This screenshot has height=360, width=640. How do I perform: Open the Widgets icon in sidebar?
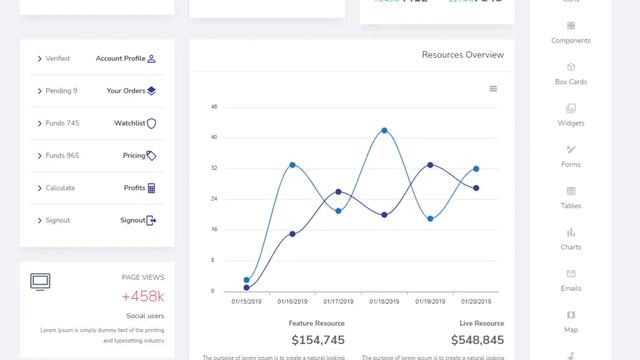(571, 108)
